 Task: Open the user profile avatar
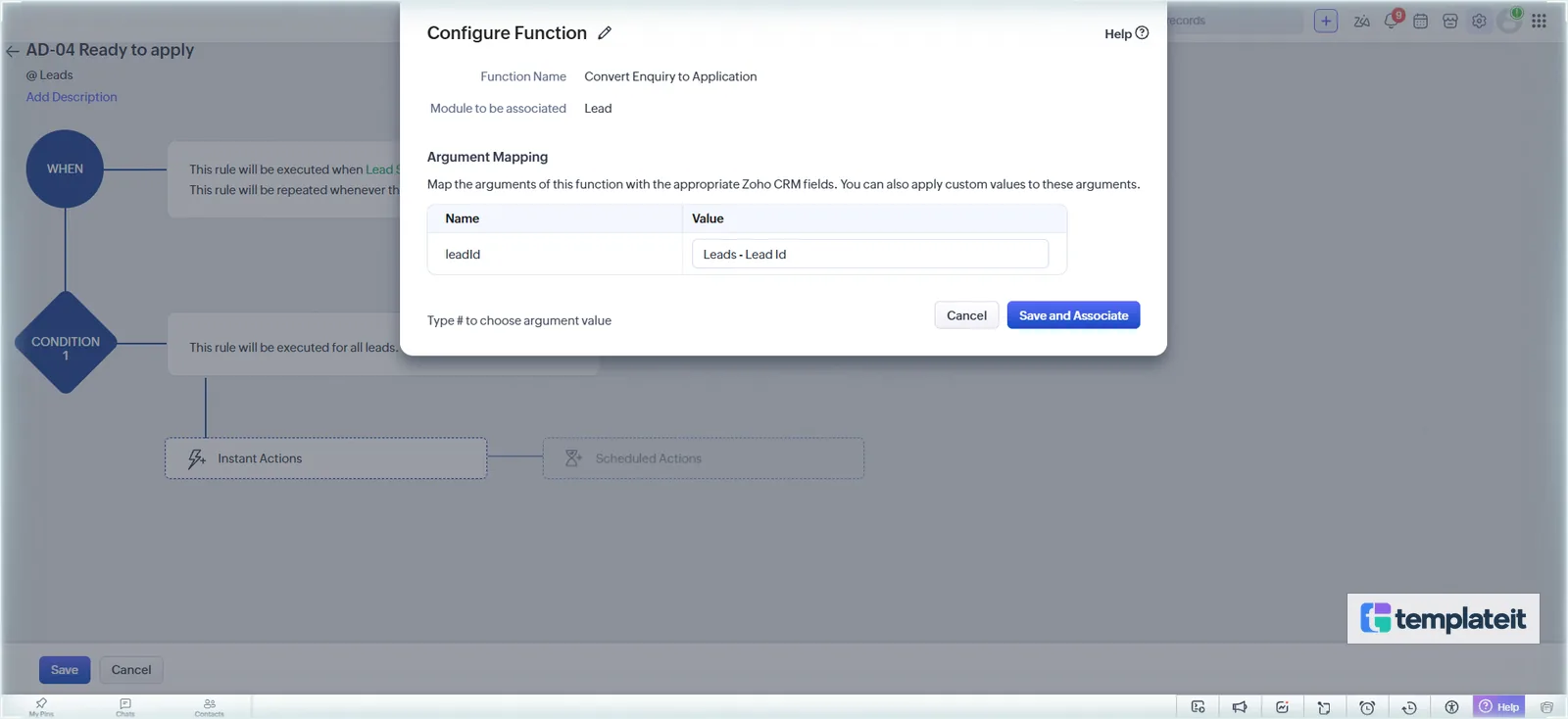[x=1510, y=21]
